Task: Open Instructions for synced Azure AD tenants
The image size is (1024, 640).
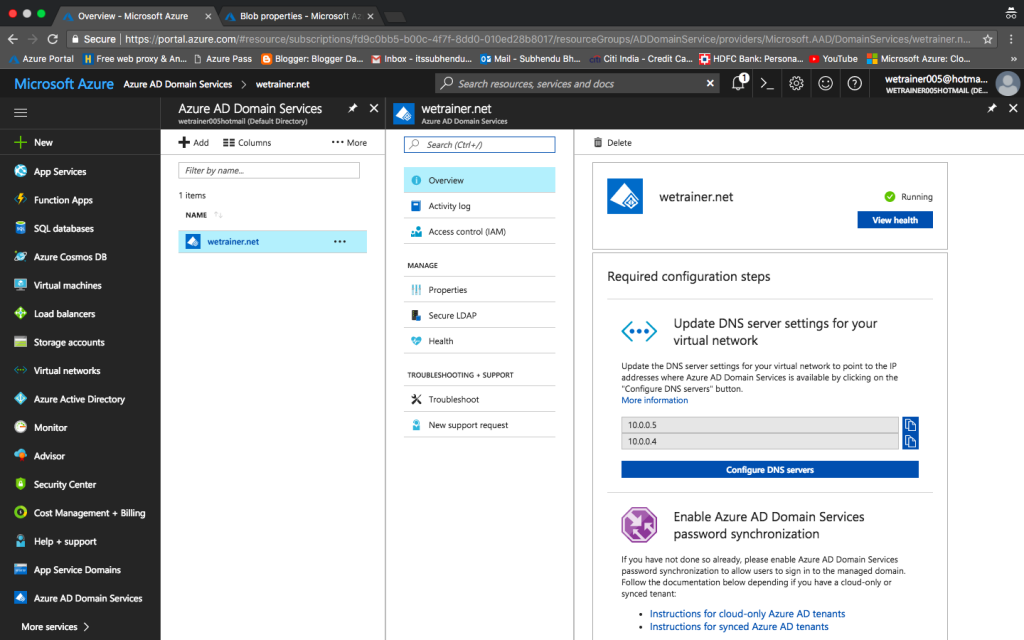Action: [x=739, y=626]
